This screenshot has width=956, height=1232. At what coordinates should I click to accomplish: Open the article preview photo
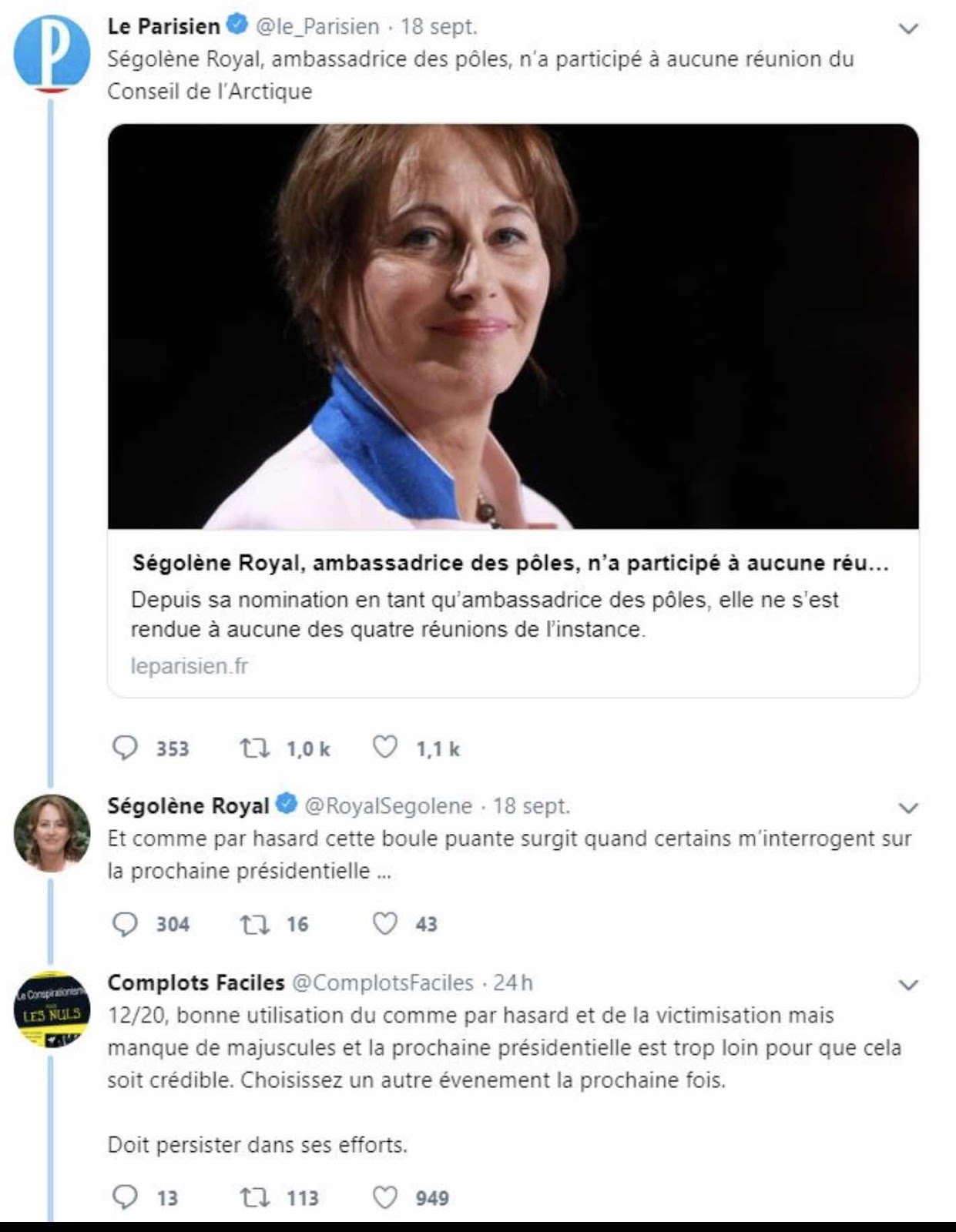[513, 326]
